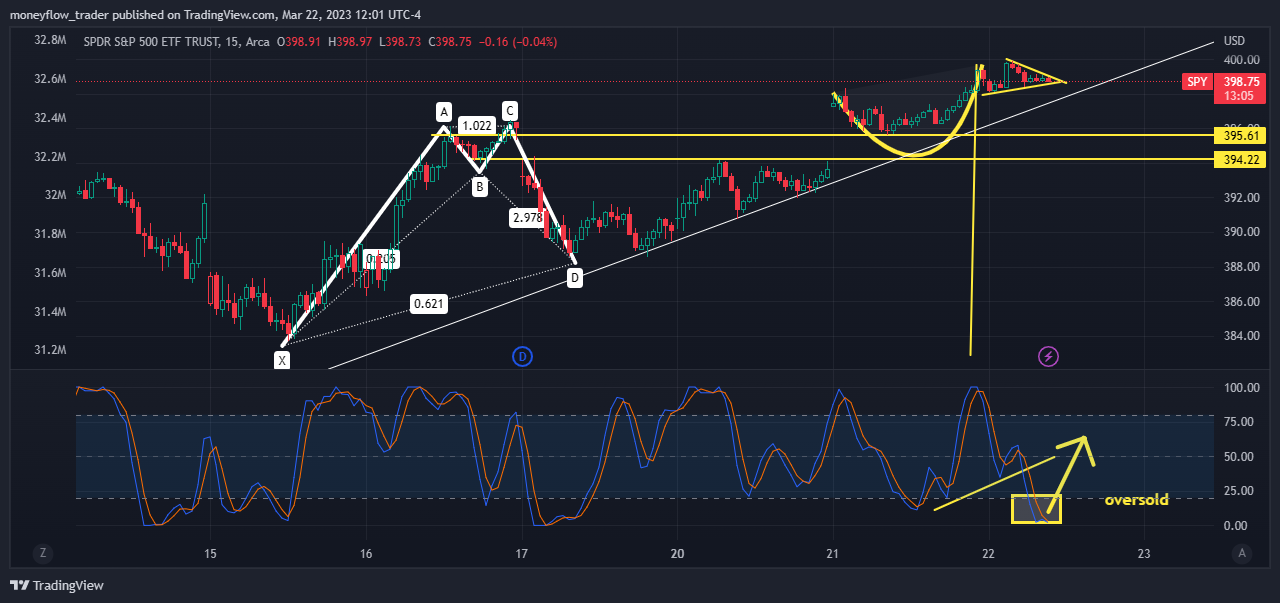
Task: Click date 23 on the time axis
Action: click(1144, 553)
